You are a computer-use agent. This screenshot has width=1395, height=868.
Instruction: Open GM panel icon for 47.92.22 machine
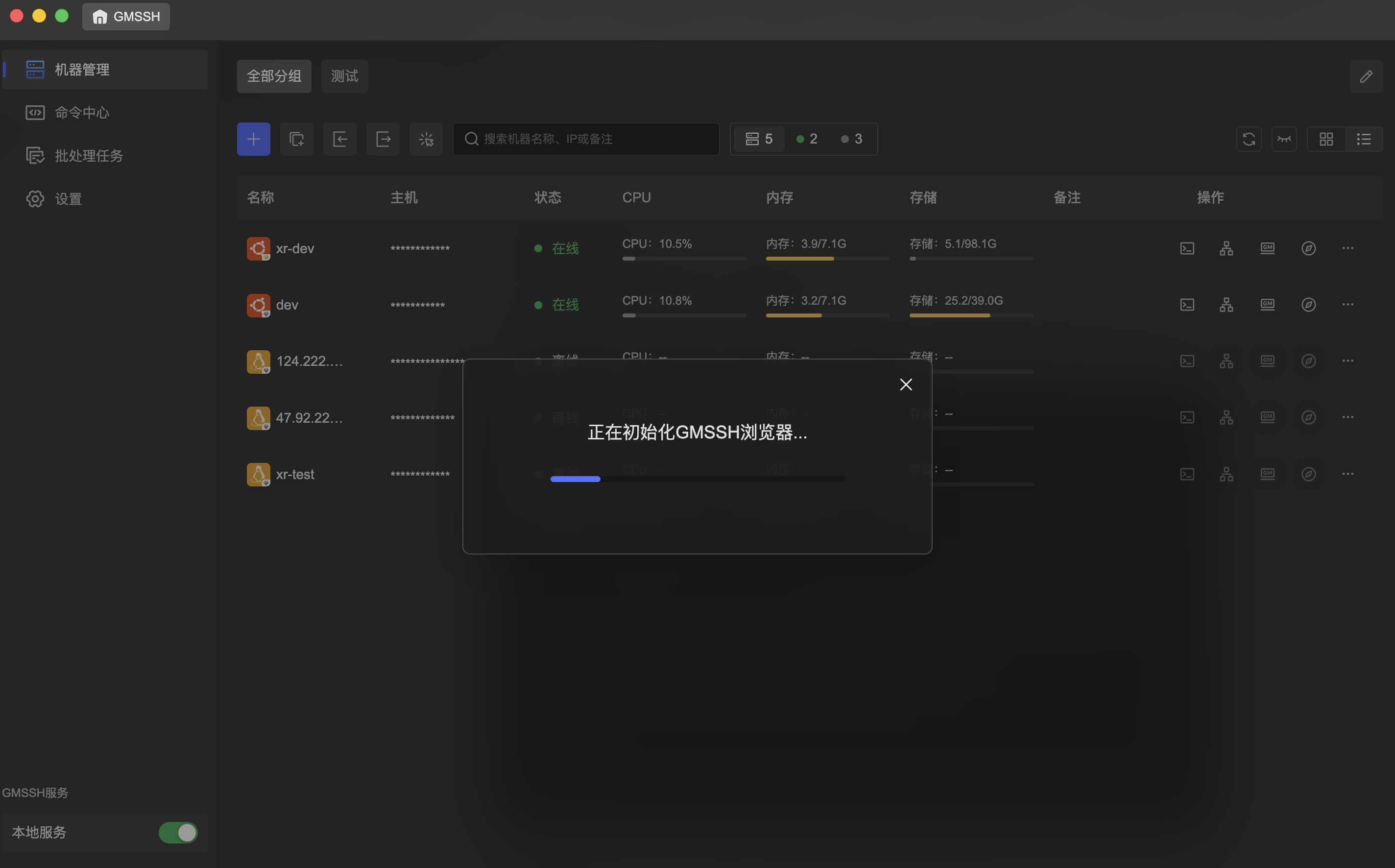[x=1268, y=417]
